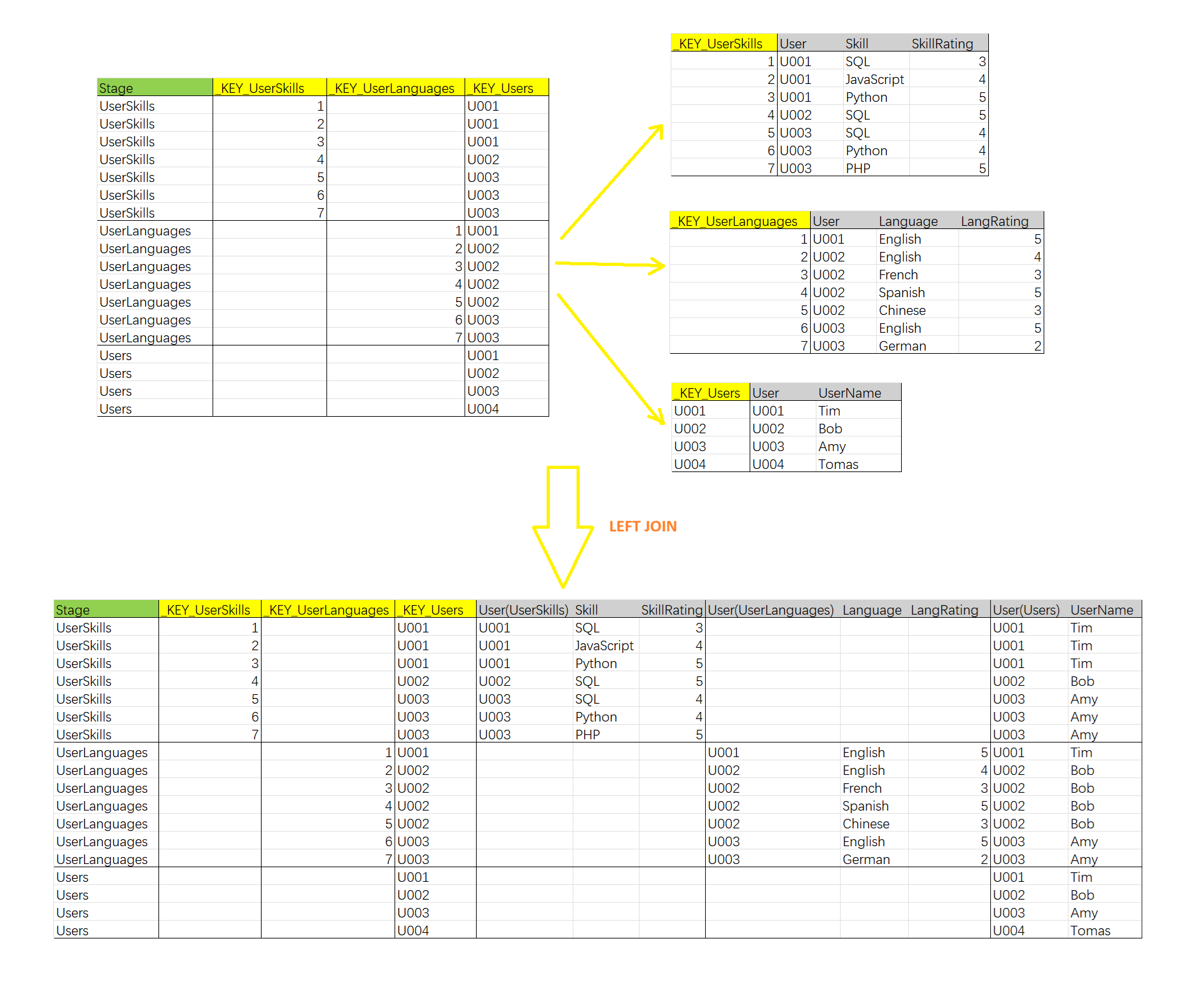This screenshot has height=983, width=1204.
Task: Click _KEY_UserSkills header in joined result table
Action: (x=209, y=610)
